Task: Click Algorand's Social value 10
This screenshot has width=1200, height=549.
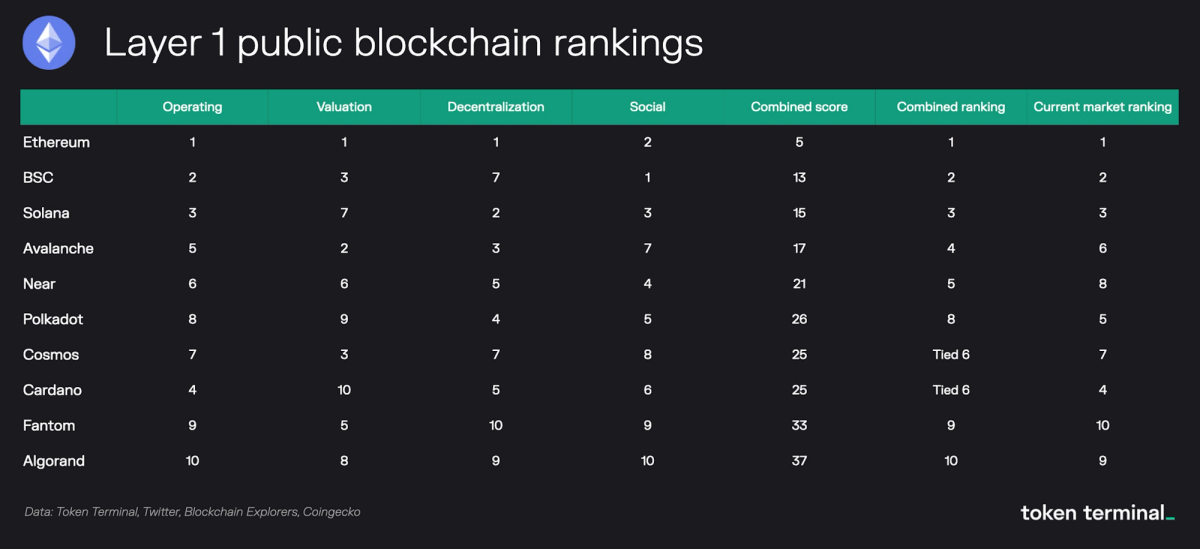Action: coord(648,461)
